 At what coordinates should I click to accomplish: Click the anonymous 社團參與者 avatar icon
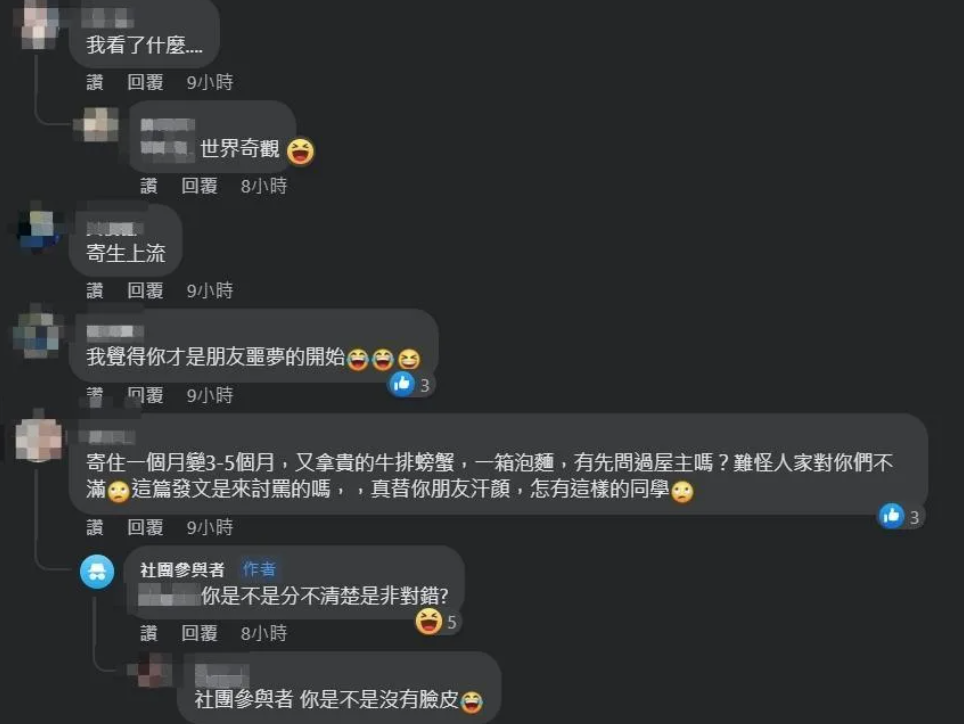[97, 572]
